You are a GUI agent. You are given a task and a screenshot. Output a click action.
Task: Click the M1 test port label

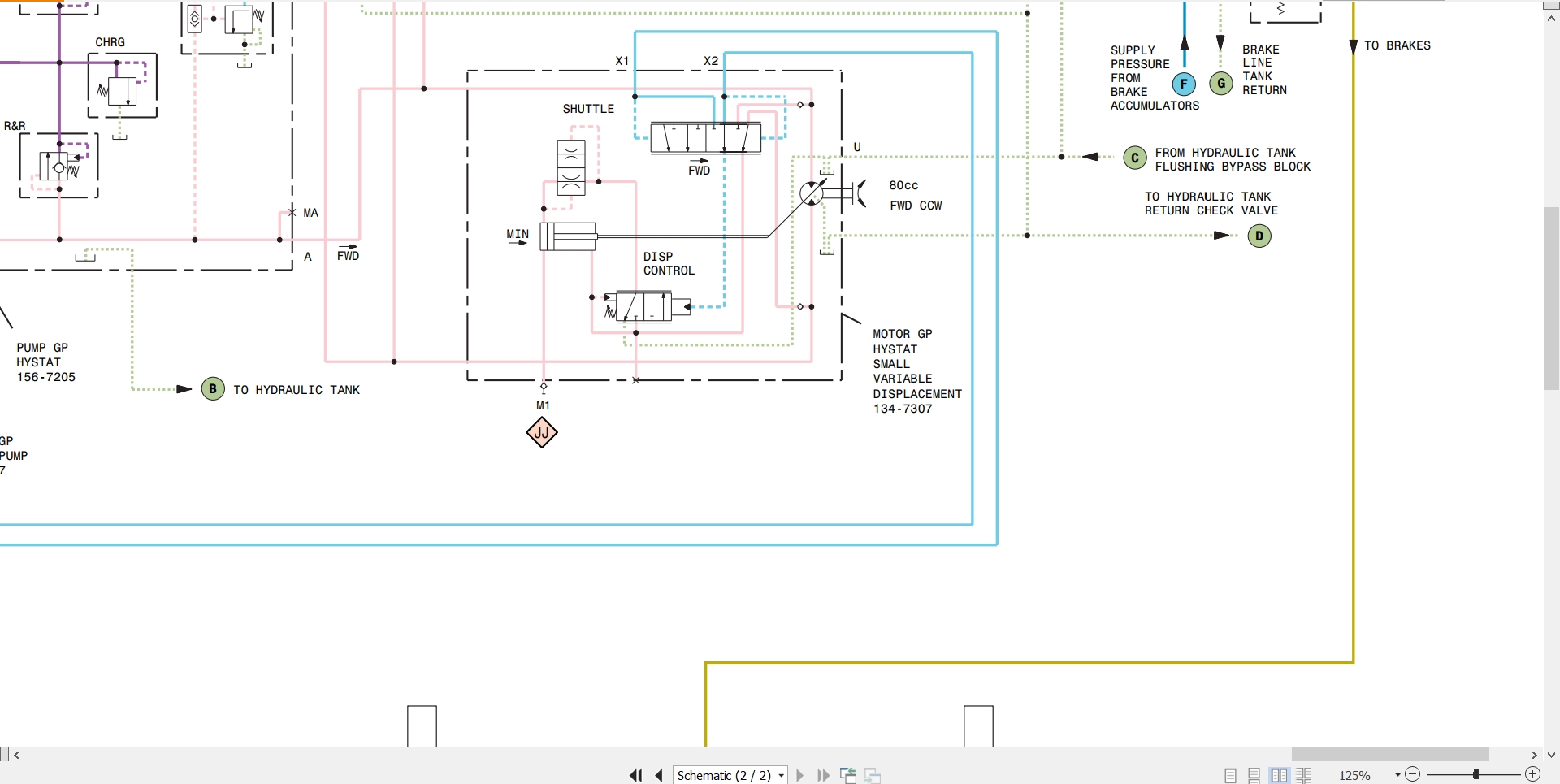[543, 405]
